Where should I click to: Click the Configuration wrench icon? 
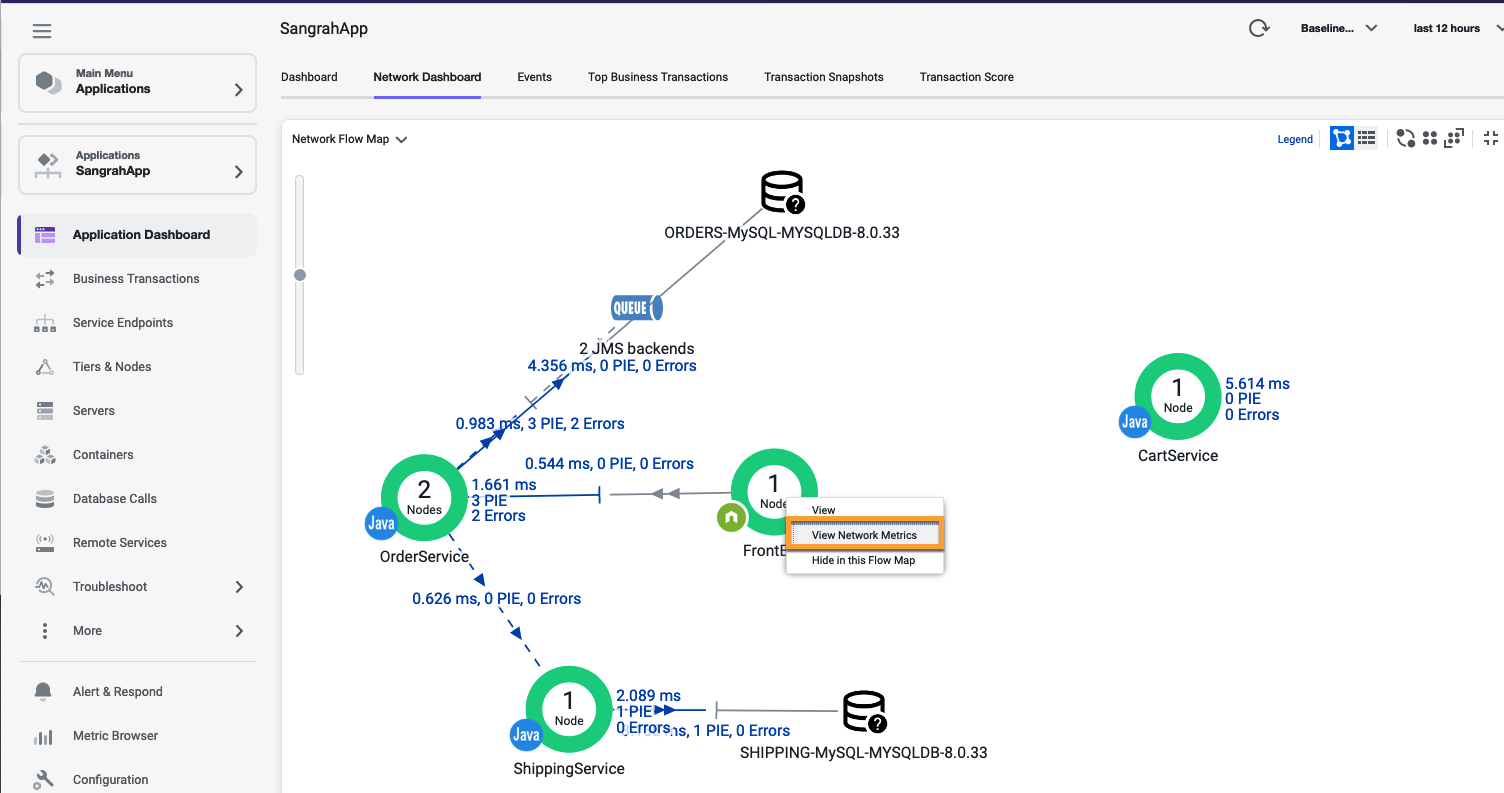click(43, 780)
